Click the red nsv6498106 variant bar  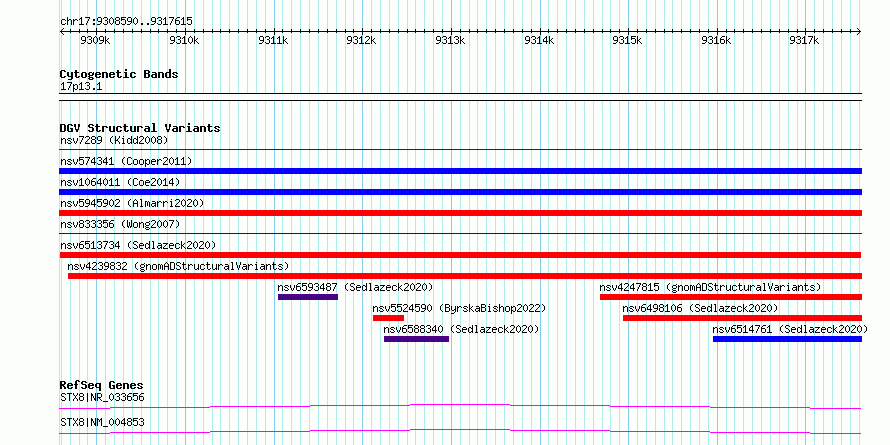pyautogui.click(x=742, y=318)
